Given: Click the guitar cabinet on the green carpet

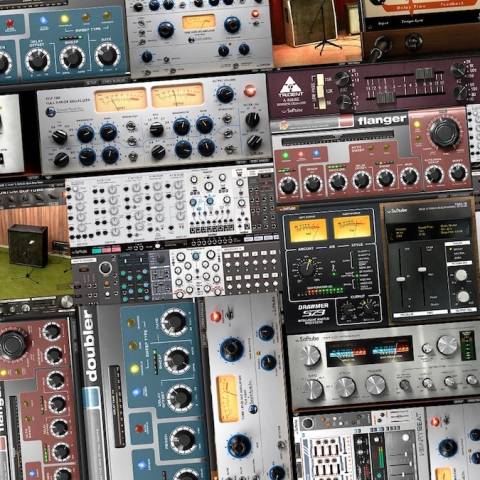Looking at the screenshot, I should pos(28,245).
